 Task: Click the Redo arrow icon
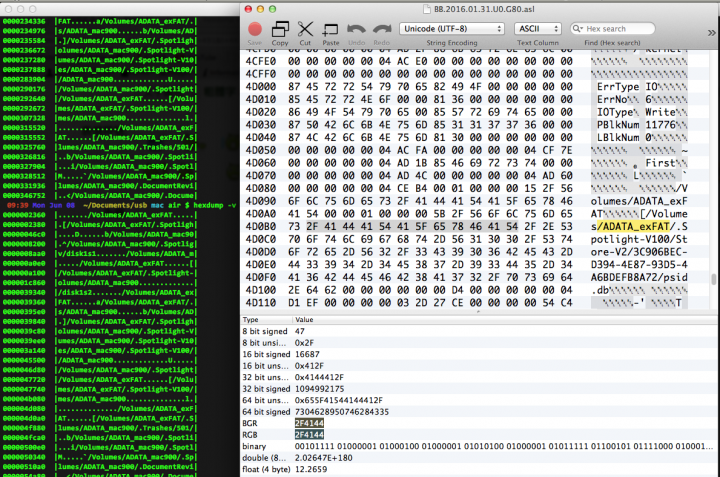[x=382, y=29]
